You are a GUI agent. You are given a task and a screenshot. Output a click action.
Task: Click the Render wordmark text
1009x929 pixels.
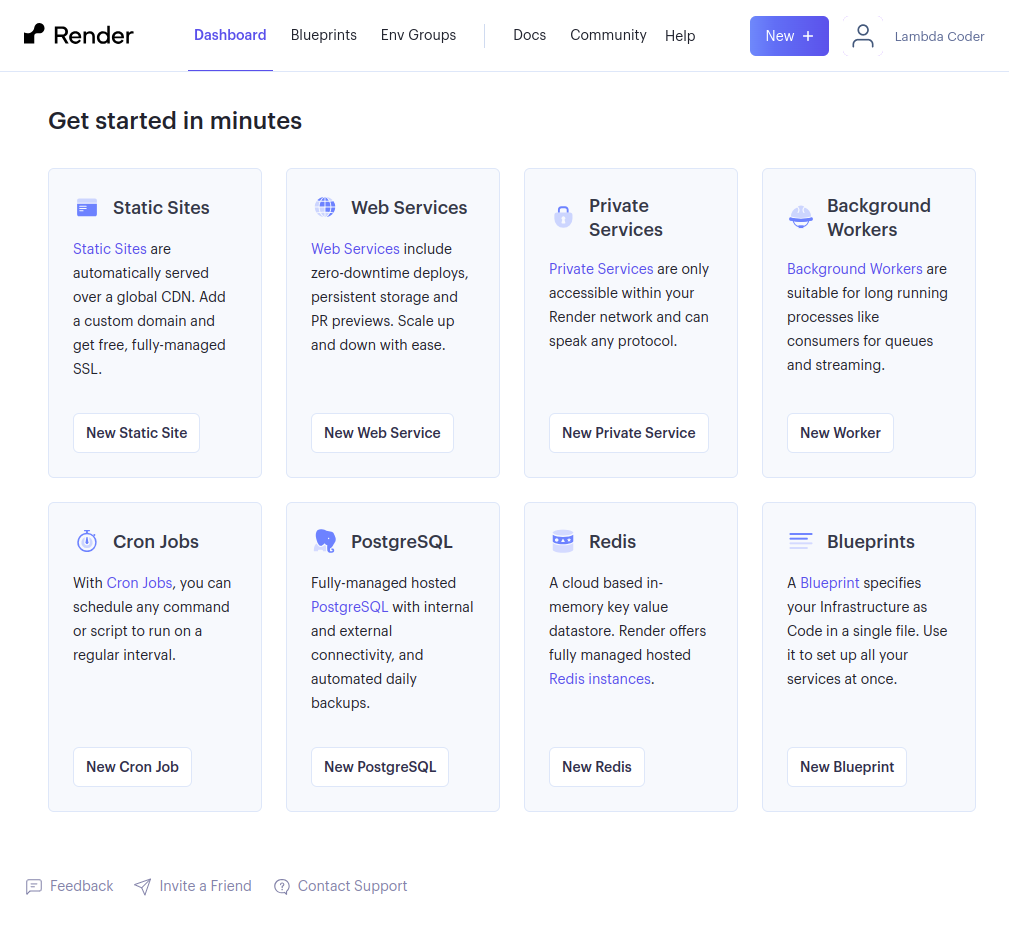coord(93,35)
